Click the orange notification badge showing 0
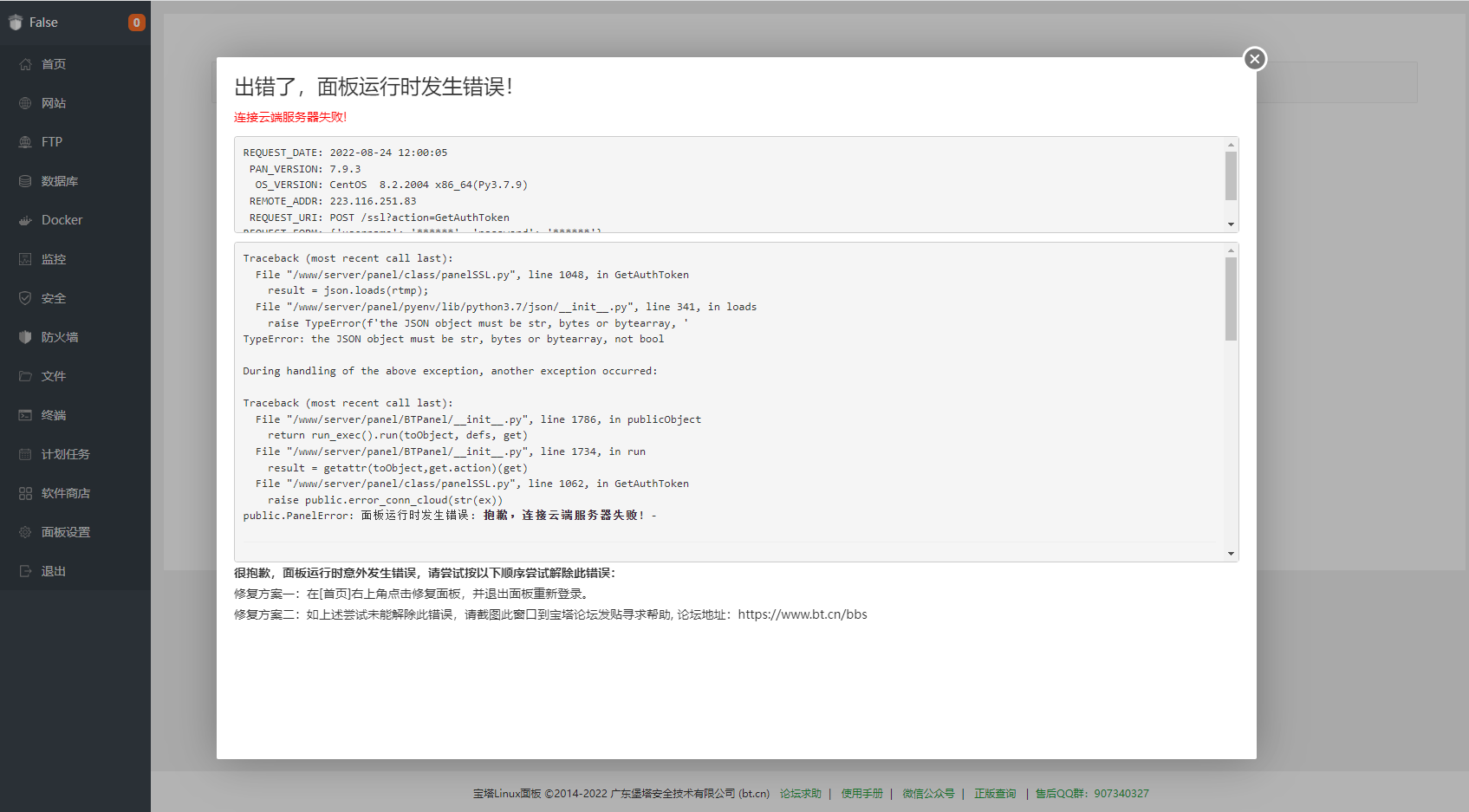The height and width of the screenshot is (812, 1469). (136, 23)
